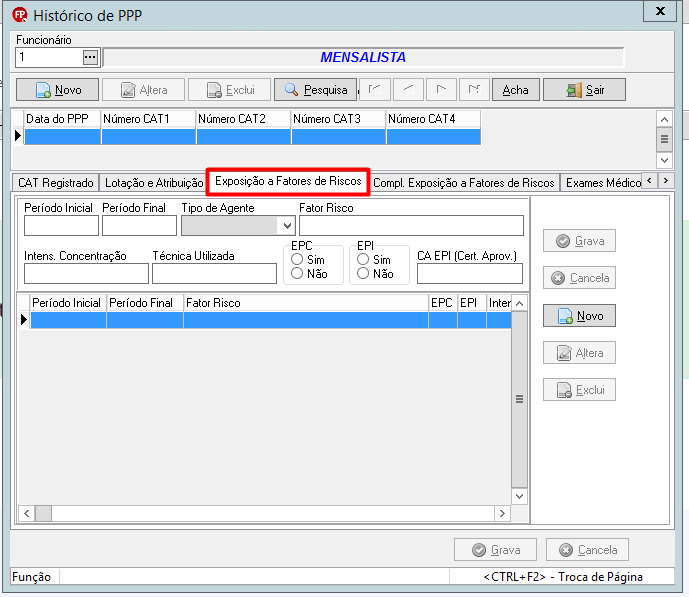
Task: Click risk grid horizontal scroll right arrow
Action: (502, 513)
